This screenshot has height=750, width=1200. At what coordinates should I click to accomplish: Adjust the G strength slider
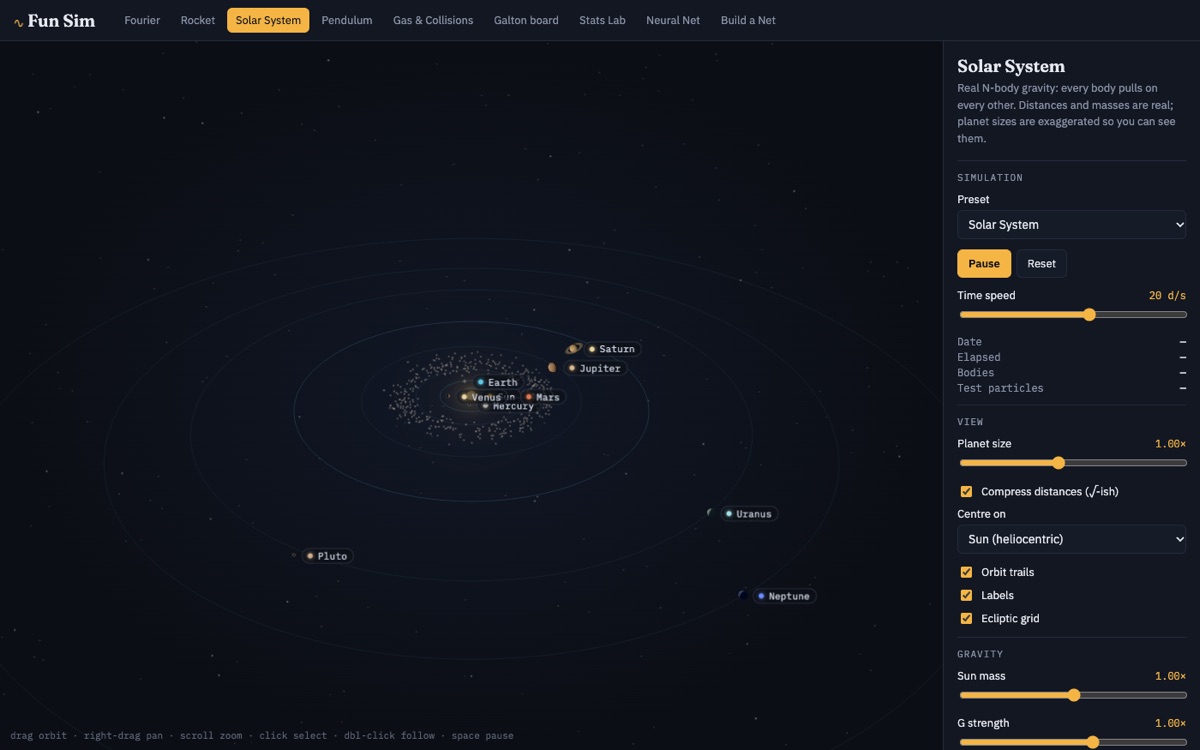(x=1072, y=742)
